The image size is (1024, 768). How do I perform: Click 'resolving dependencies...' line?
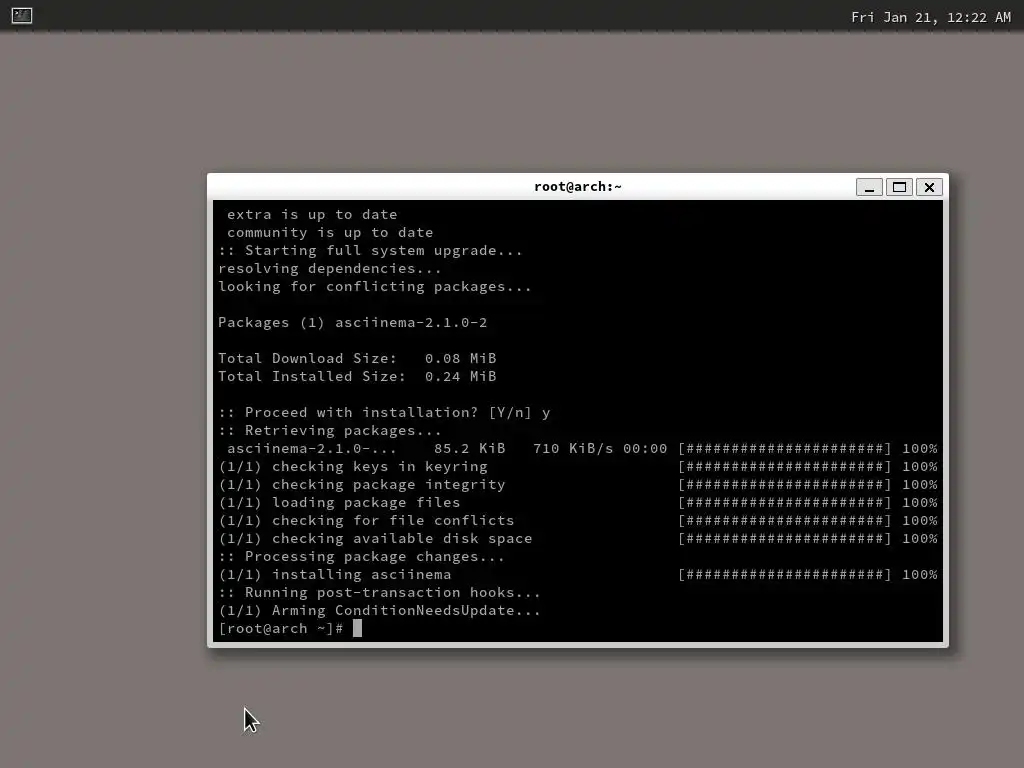330,268
